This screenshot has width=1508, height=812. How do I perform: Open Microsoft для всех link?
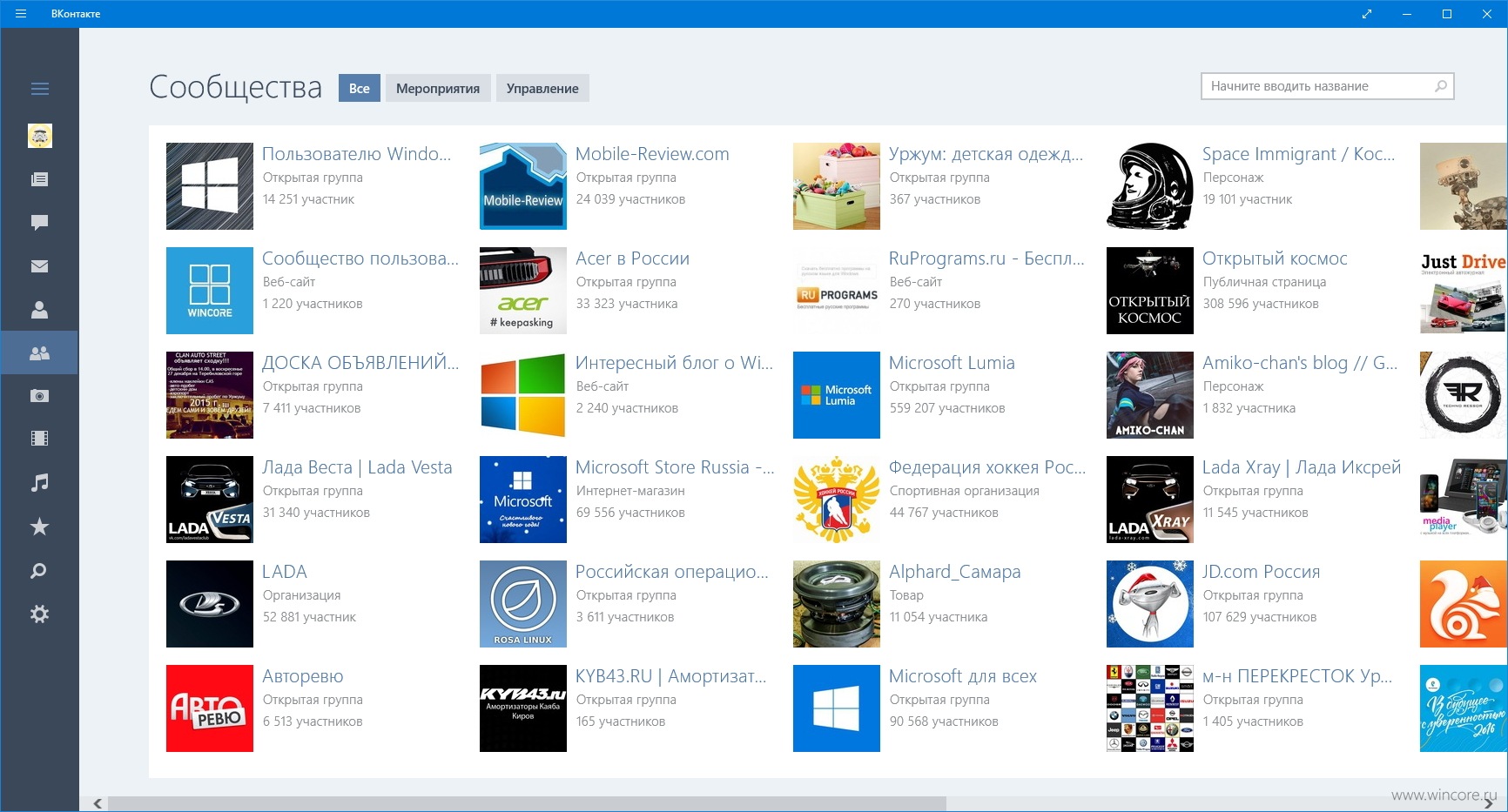click(963, 676)
